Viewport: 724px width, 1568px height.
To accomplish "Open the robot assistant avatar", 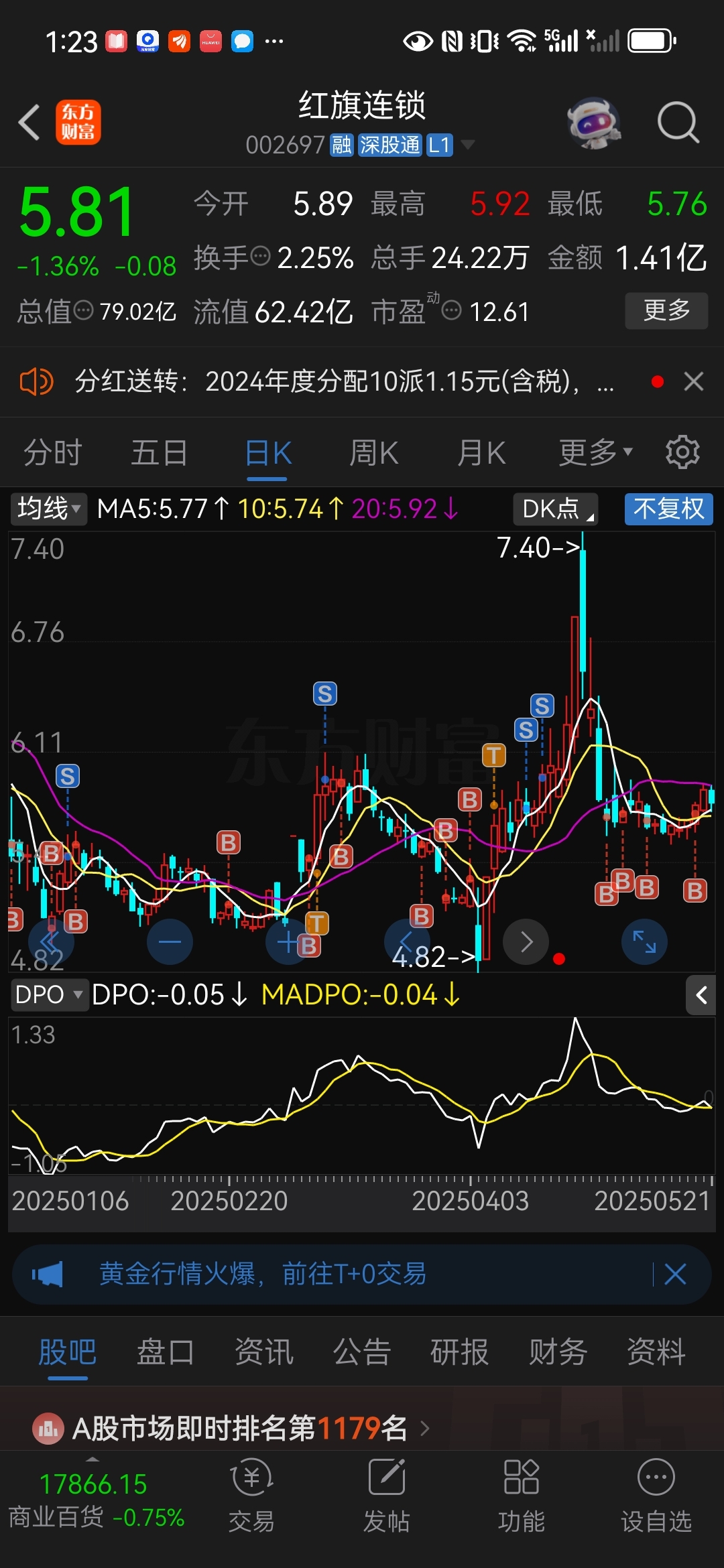I will coord(593,123).
